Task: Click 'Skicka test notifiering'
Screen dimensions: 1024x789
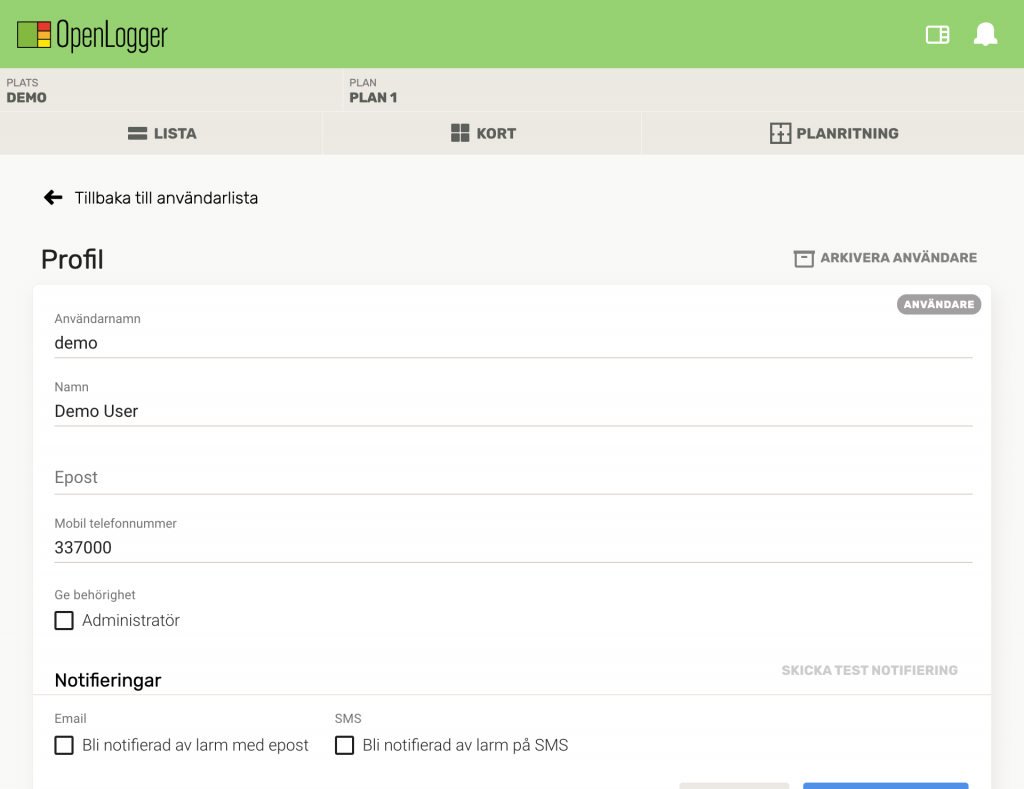Action: coord(869,670)
